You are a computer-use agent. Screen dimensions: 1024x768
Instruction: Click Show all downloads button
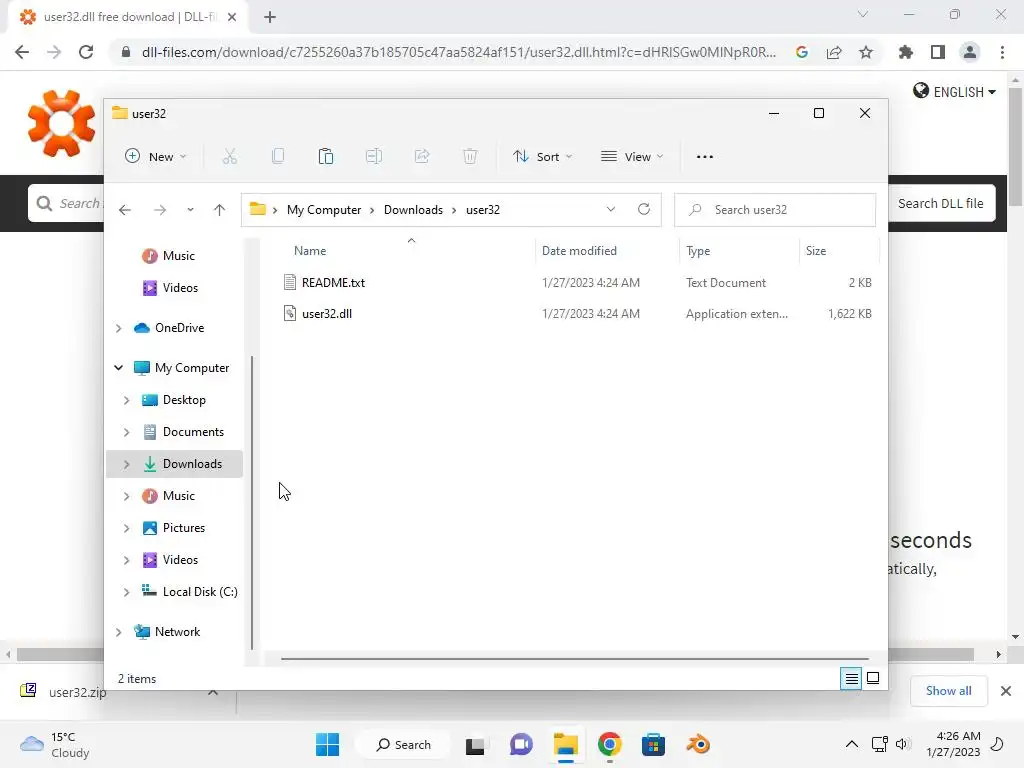[948, 691]
